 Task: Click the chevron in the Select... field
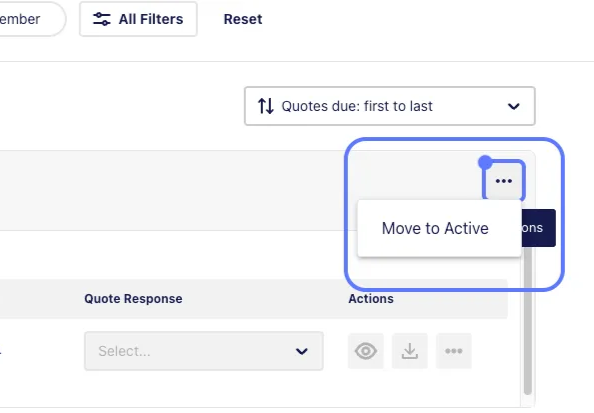(302, 352)
